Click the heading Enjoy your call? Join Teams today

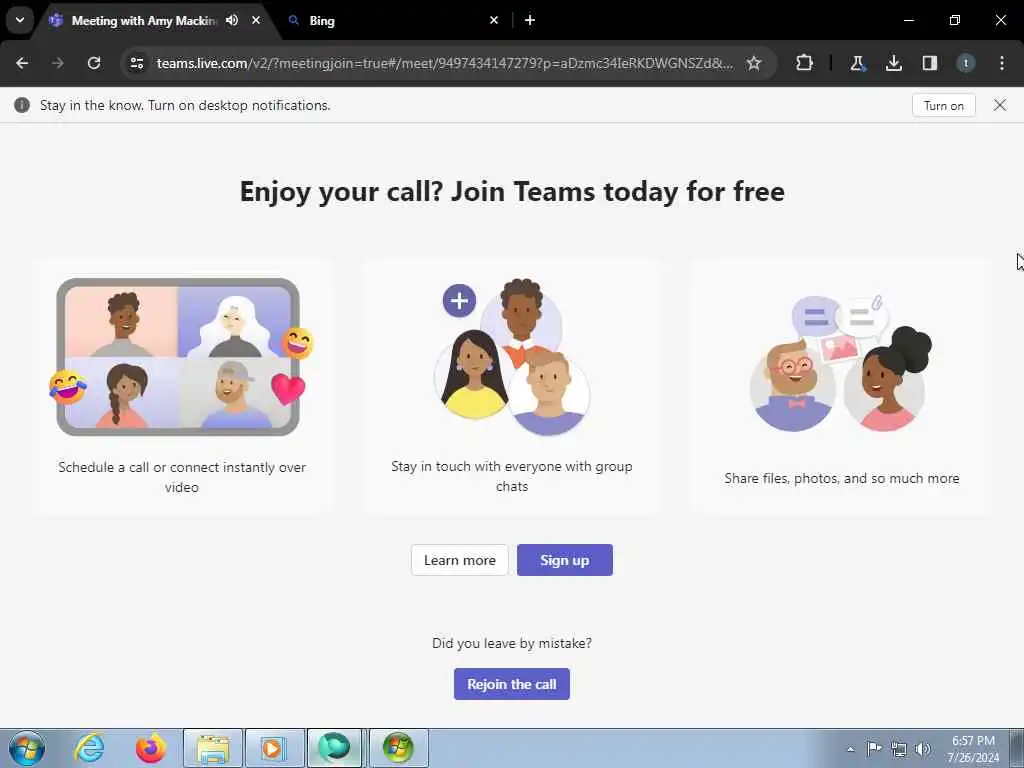click(x=512, y=191)
